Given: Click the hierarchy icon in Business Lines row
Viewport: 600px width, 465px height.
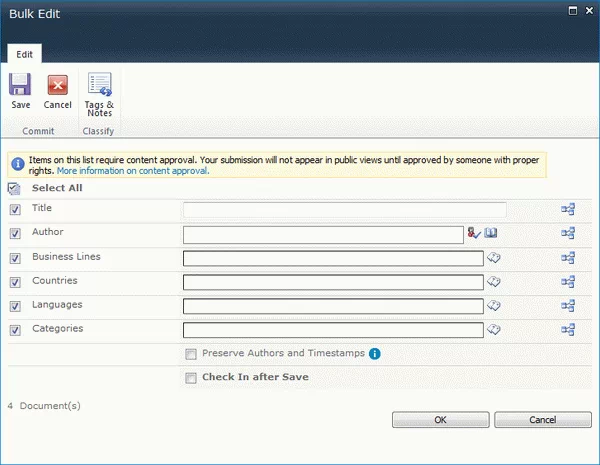Looking at the screenshot, I should click(x=568, y=258).
